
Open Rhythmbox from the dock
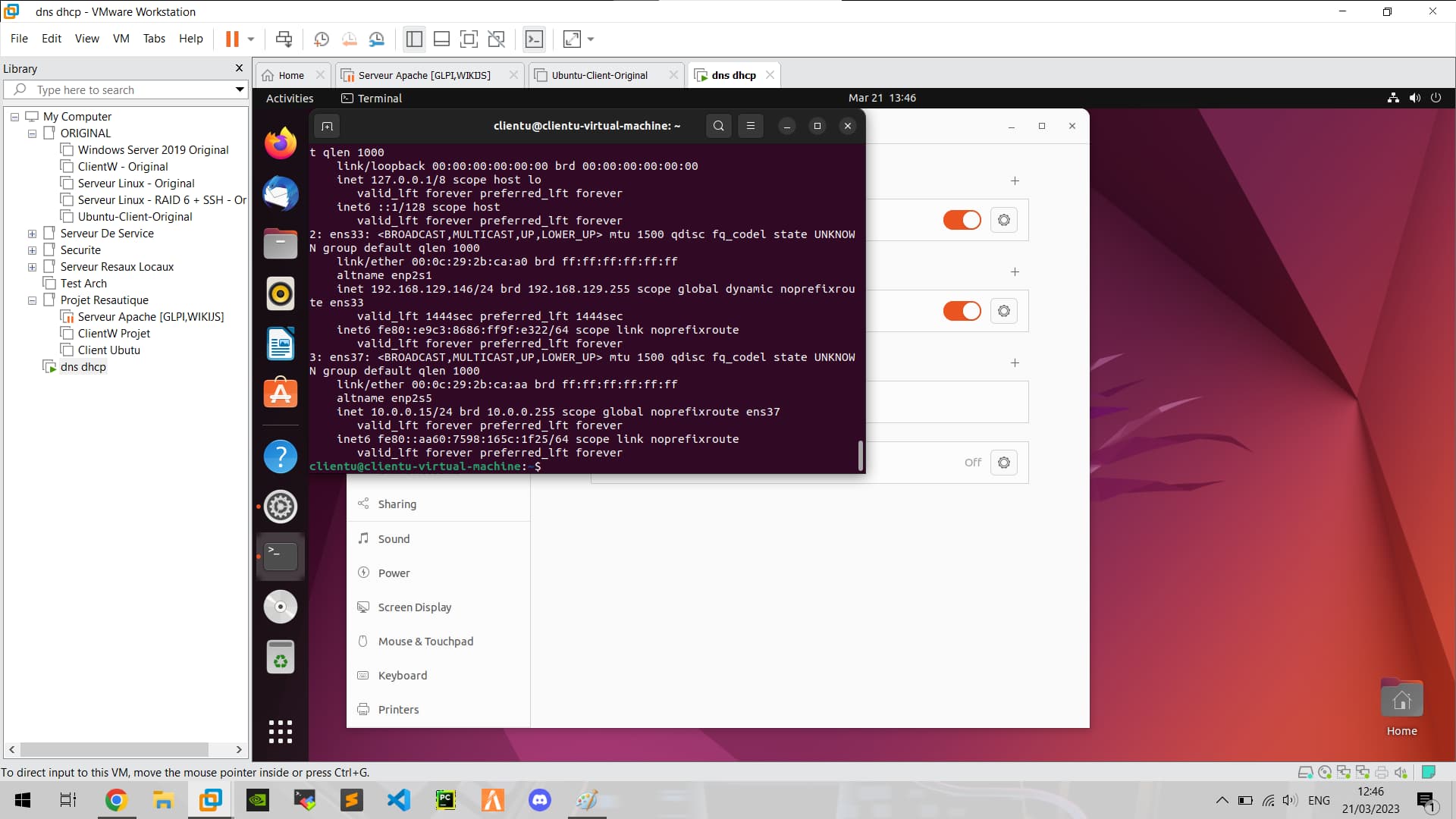click(x=281, y=293)
